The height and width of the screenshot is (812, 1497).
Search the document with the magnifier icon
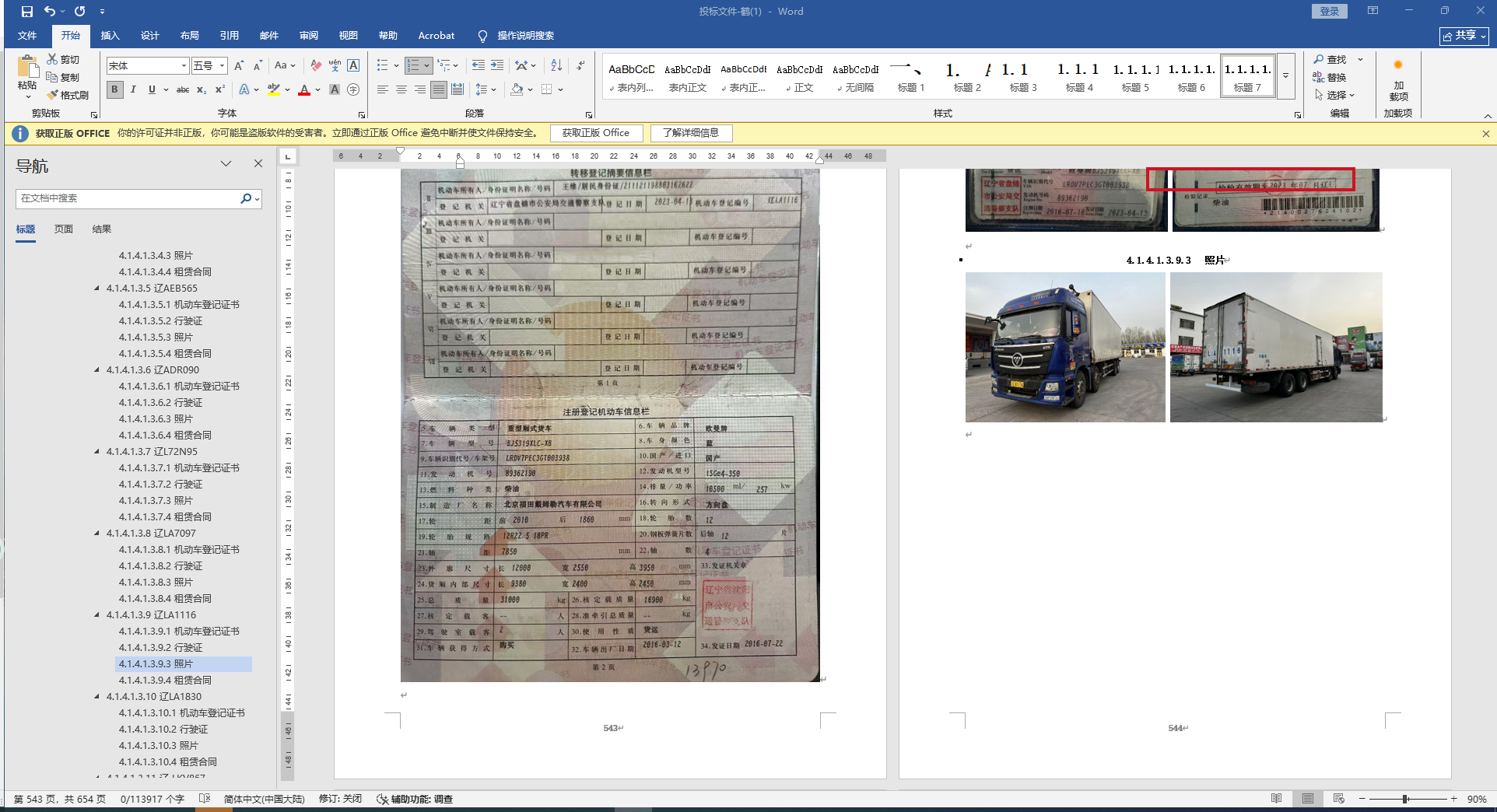(246, 198)
